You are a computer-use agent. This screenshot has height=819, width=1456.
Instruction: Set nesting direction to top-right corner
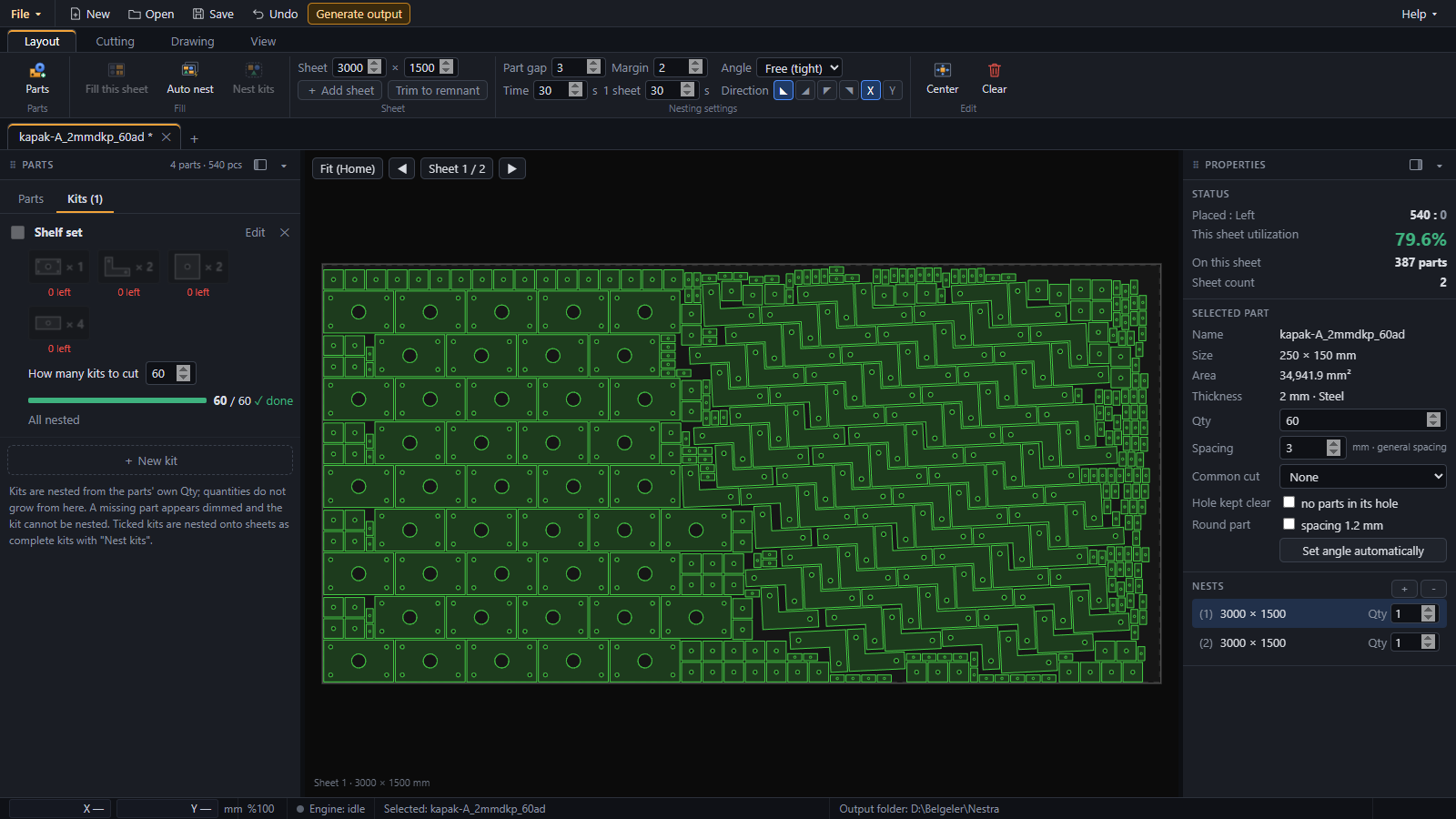tap(849, 90)
